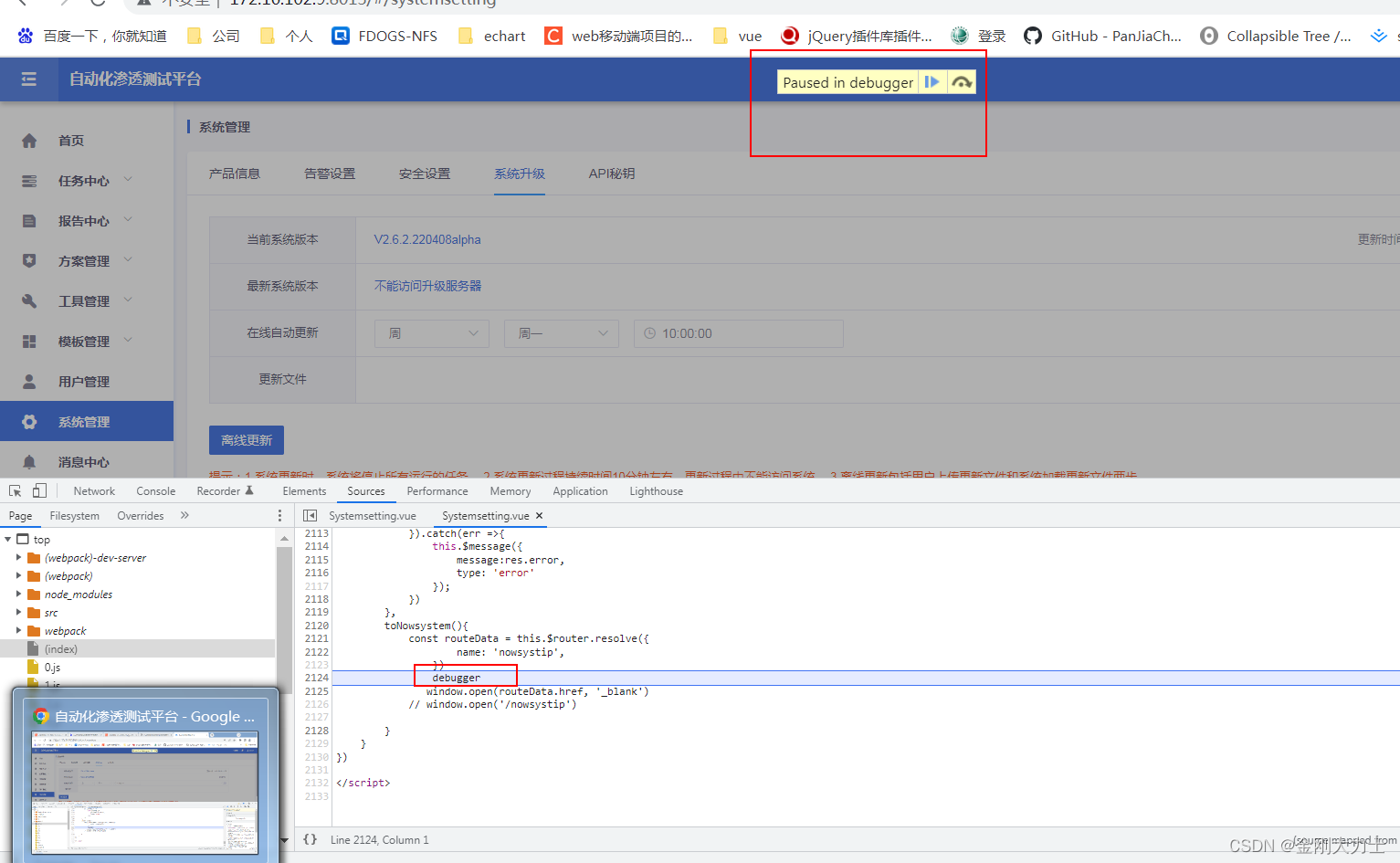Toggle the sidebar hamburger menu icon
The height and width of the screenshot is (863, 1400).
coord(29,79)
